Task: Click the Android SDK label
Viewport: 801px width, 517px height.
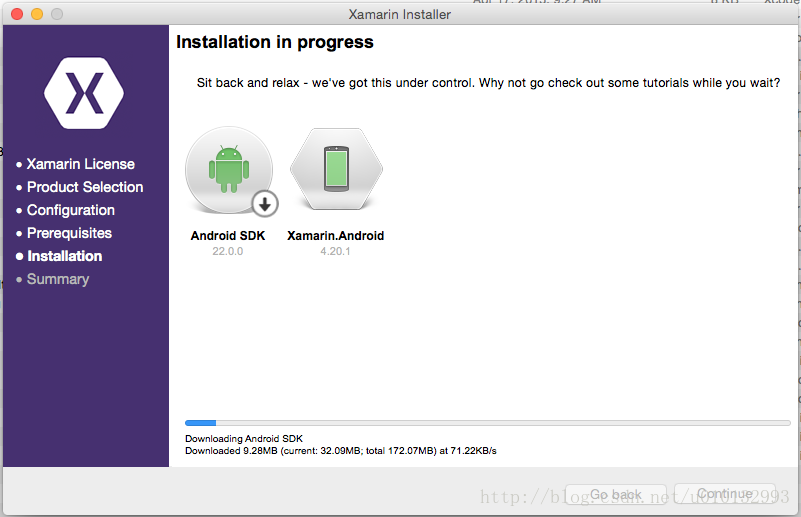Action: [x=228, y=236]
